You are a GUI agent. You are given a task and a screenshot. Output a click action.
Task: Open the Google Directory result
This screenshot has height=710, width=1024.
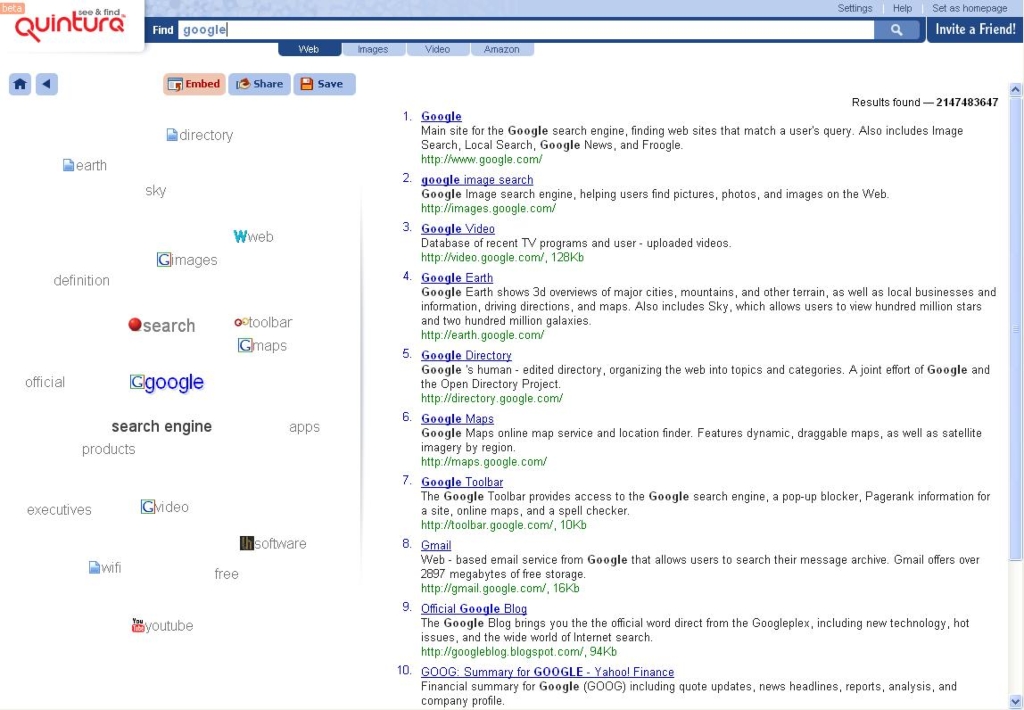[x=466, y=355]
